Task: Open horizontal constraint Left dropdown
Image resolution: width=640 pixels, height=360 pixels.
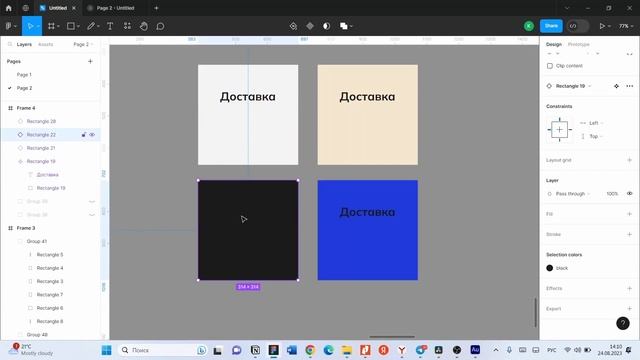Action: [x=596, y=123]
